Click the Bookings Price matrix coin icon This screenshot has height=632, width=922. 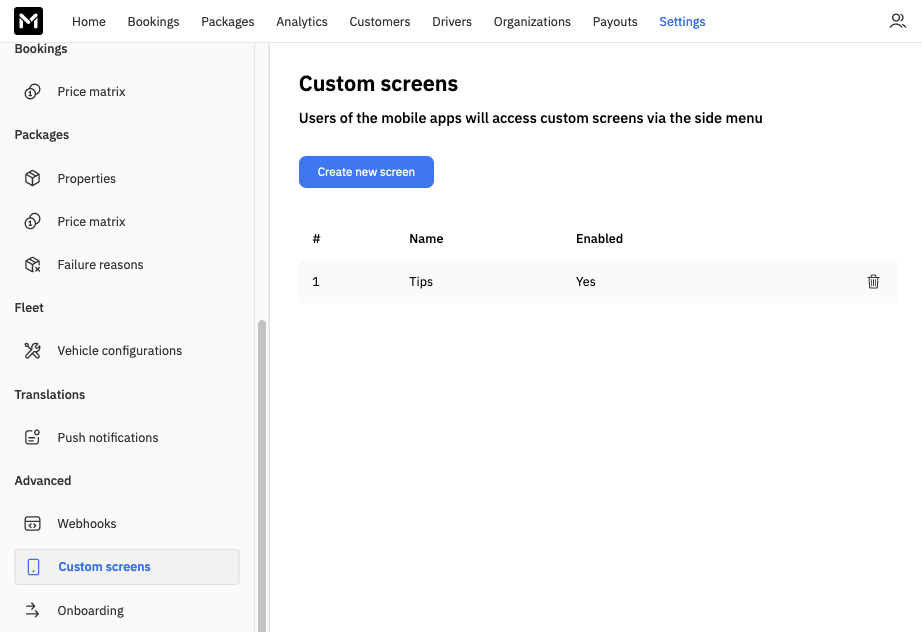32,92
